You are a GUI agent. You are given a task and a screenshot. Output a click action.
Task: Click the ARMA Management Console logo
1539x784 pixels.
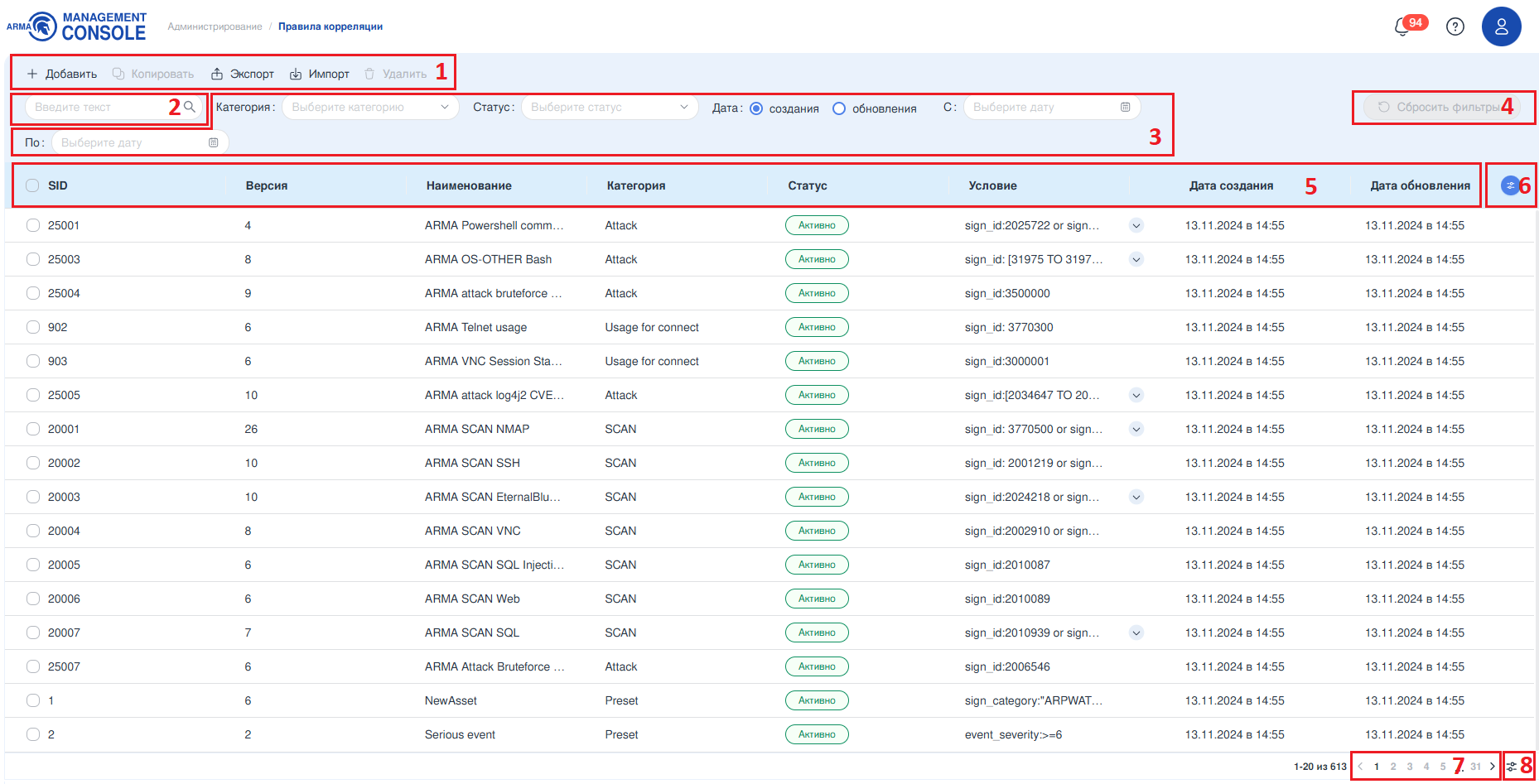(77, 26)
